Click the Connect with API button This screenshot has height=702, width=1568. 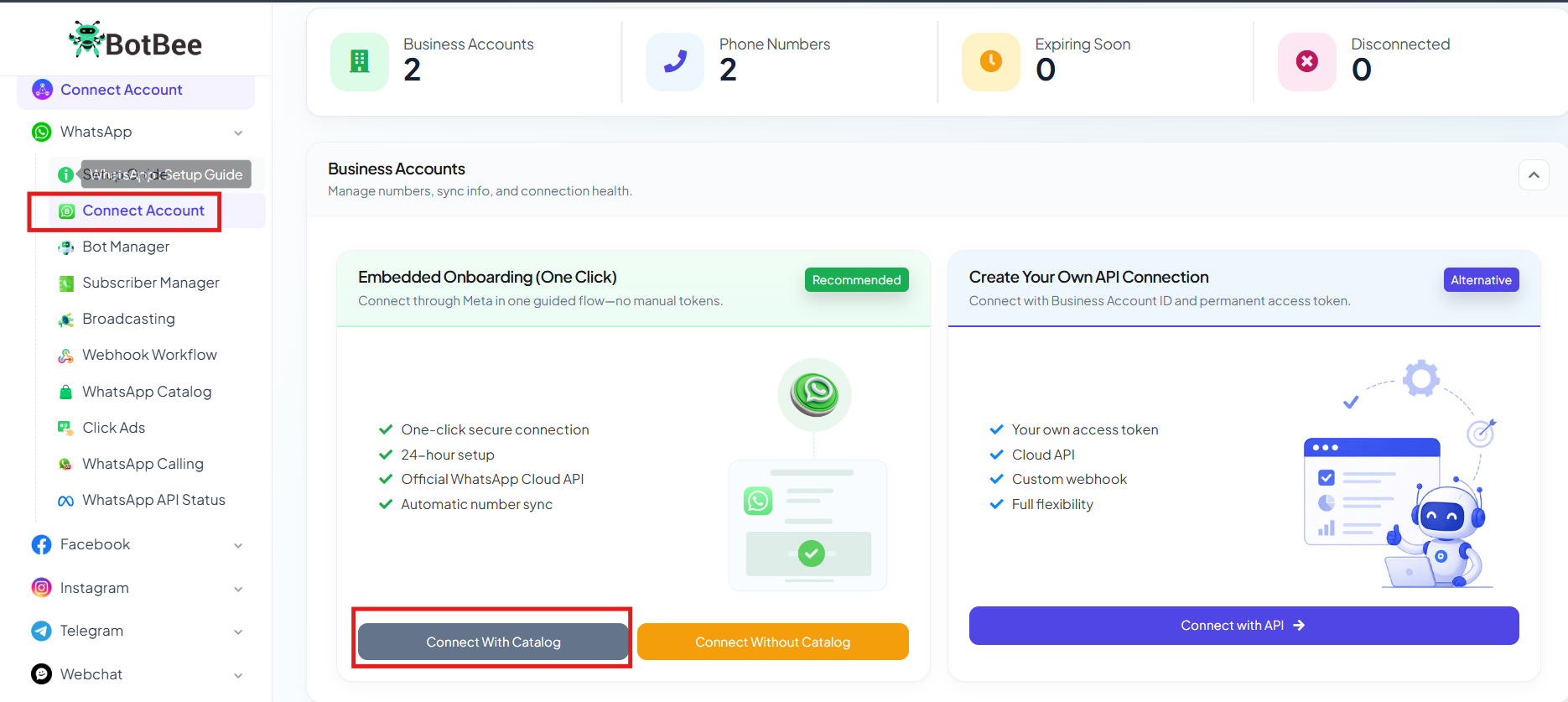(1244, 626)
